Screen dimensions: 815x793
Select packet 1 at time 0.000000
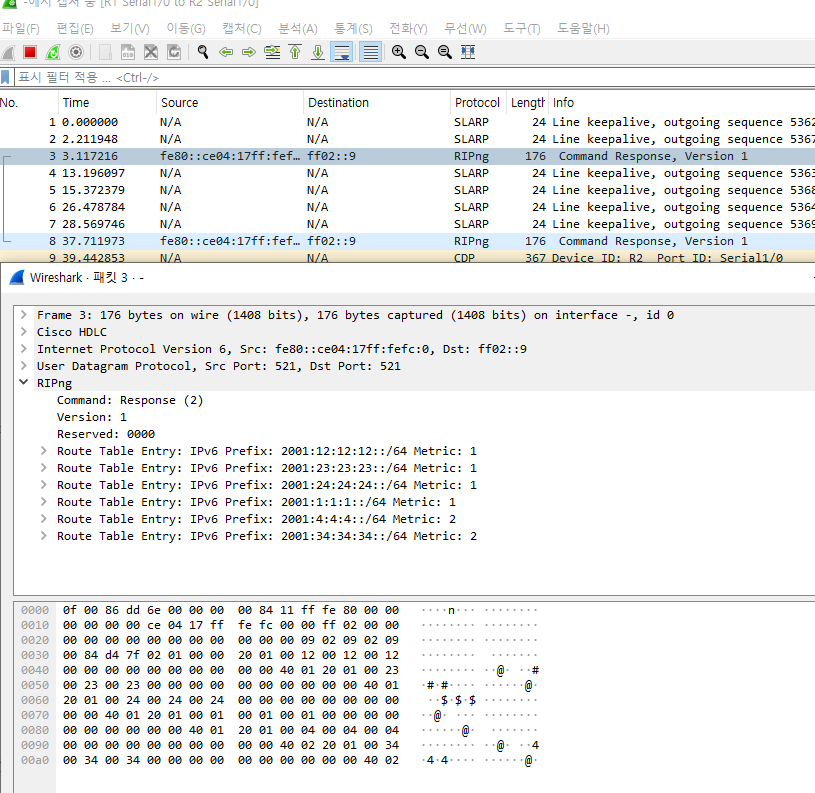tap(408, 122)
